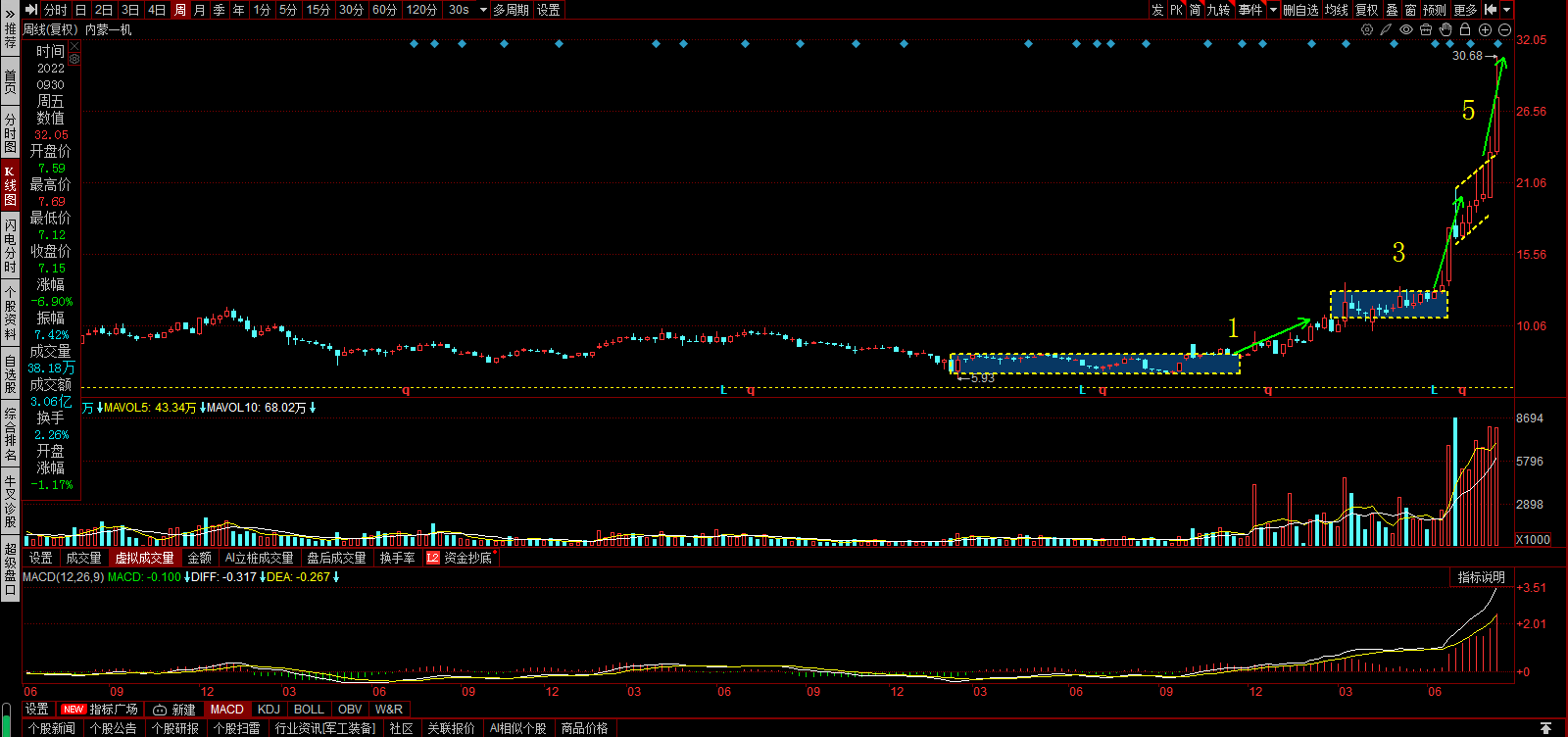Viewport: 1568px width, 737px height.
Task: Open 更多 more options
Action: click(x=1465, y=10)
